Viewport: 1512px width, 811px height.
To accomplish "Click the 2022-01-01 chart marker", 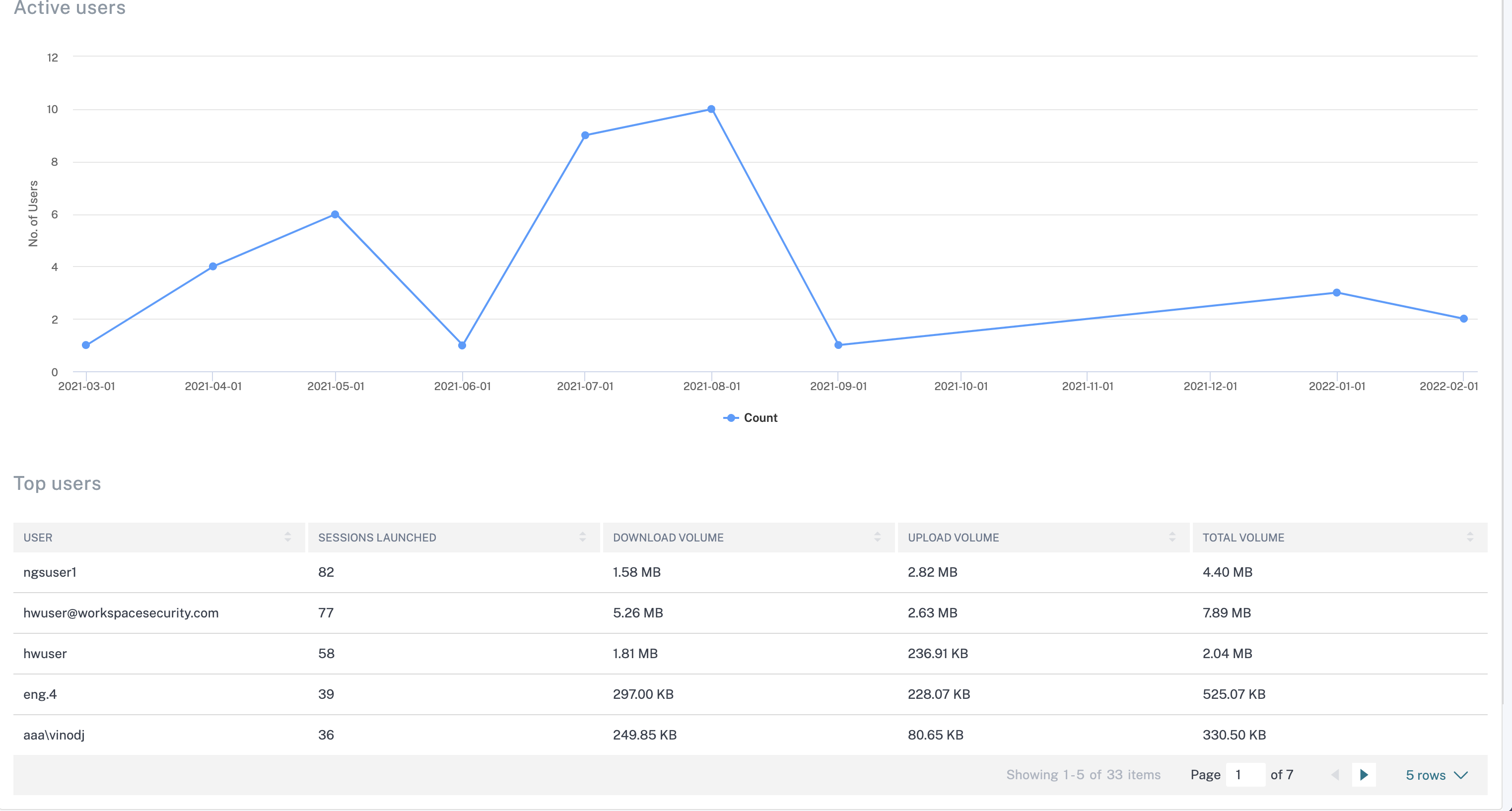I will [1336, 293].
